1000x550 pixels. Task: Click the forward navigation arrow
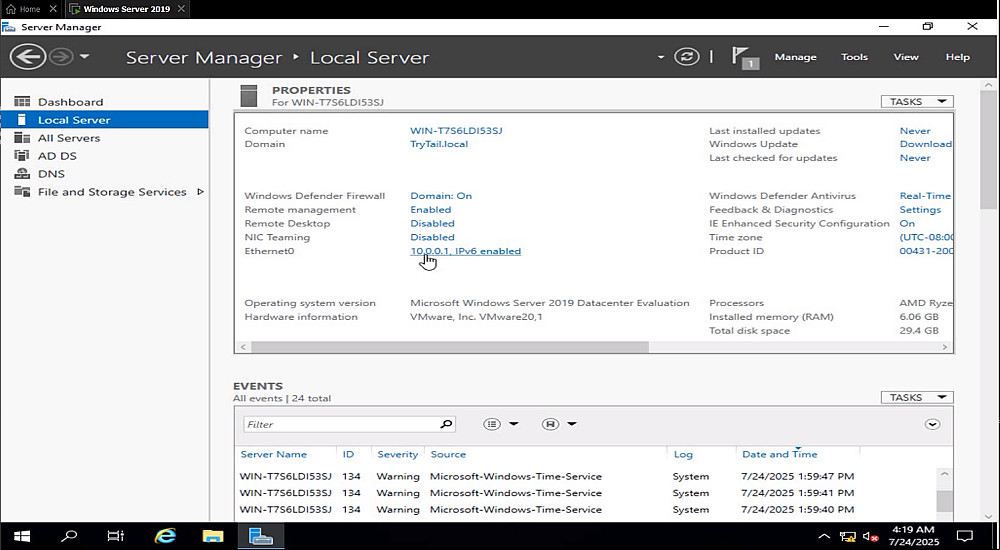pyautogui.click(x=61, y=57)
